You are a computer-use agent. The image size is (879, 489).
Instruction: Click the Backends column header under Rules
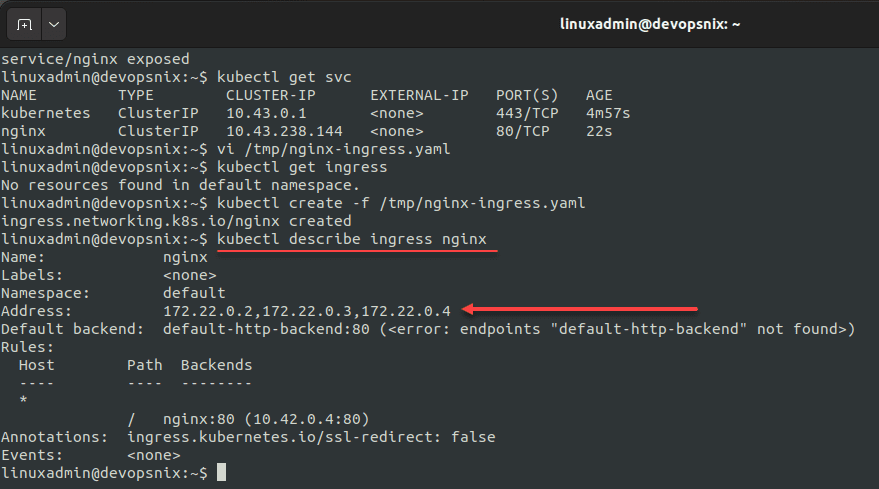point(216,365)
